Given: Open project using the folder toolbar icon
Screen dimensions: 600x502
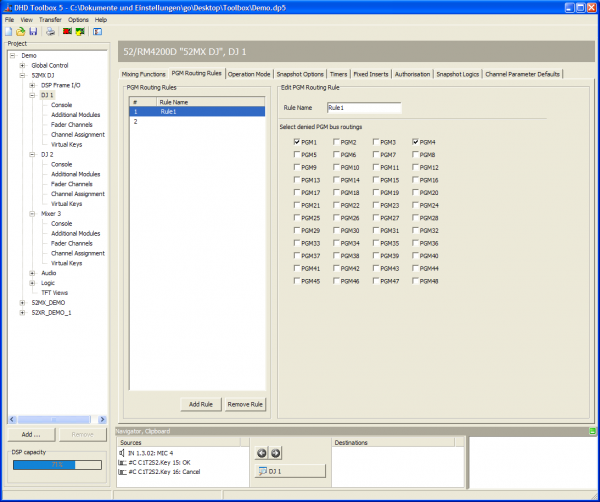Looking at the screenshot, I should coord(21,31).
